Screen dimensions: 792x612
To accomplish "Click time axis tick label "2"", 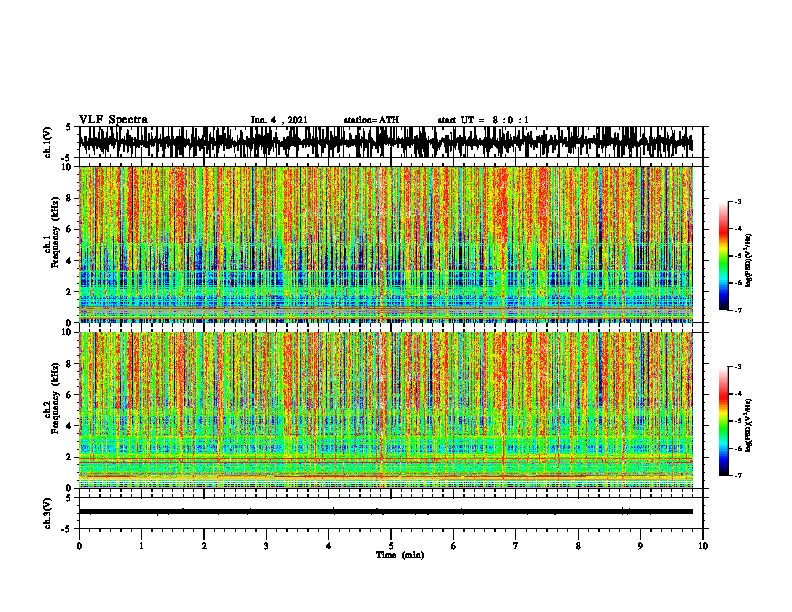I will (204, 546).
